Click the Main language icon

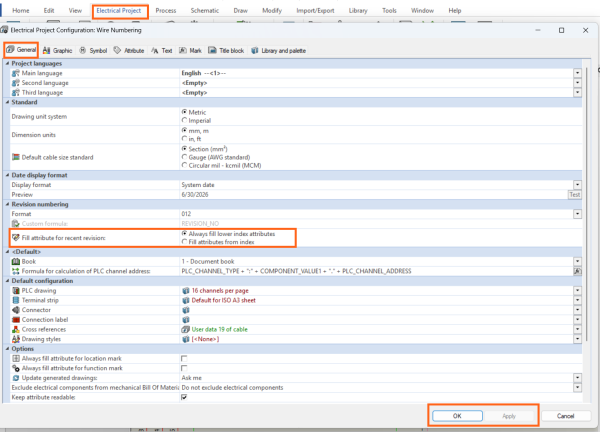click(16, 73)
